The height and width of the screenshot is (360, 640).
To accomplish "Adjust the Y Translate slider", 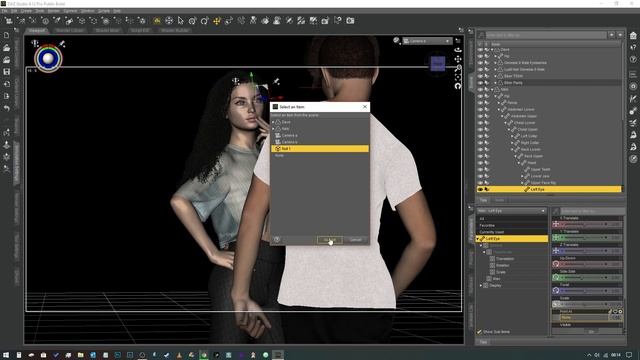I will click(x=584, y=238).
